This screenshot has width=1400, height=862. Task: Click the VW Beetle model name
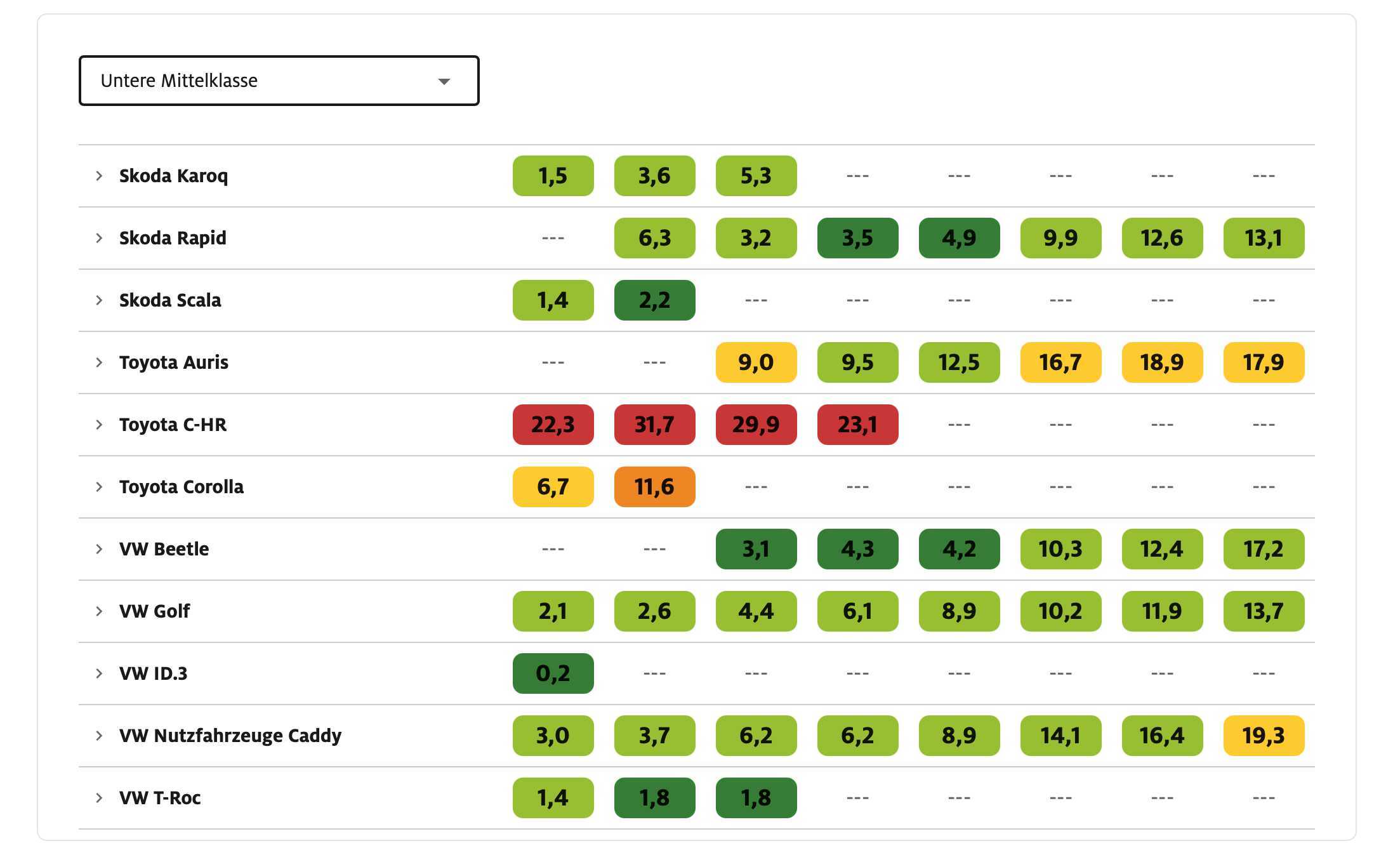164,549
